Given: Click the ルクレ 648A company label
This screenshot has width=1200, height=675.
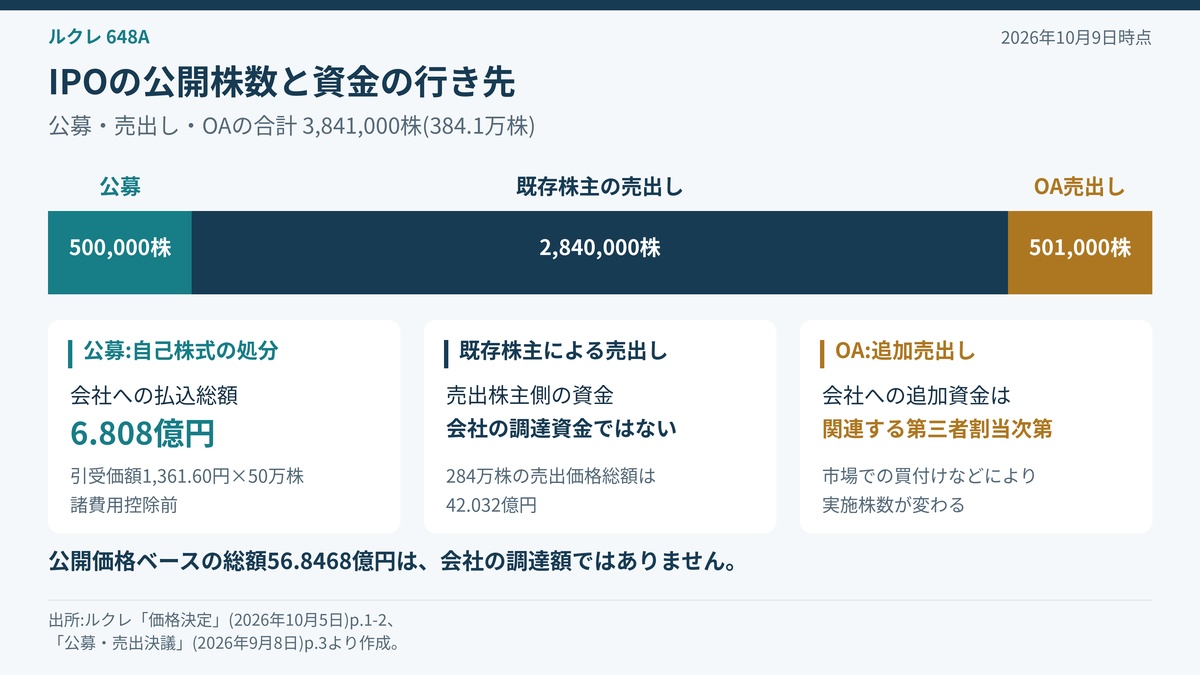Looking at the screenshot, I should [99, 37].
